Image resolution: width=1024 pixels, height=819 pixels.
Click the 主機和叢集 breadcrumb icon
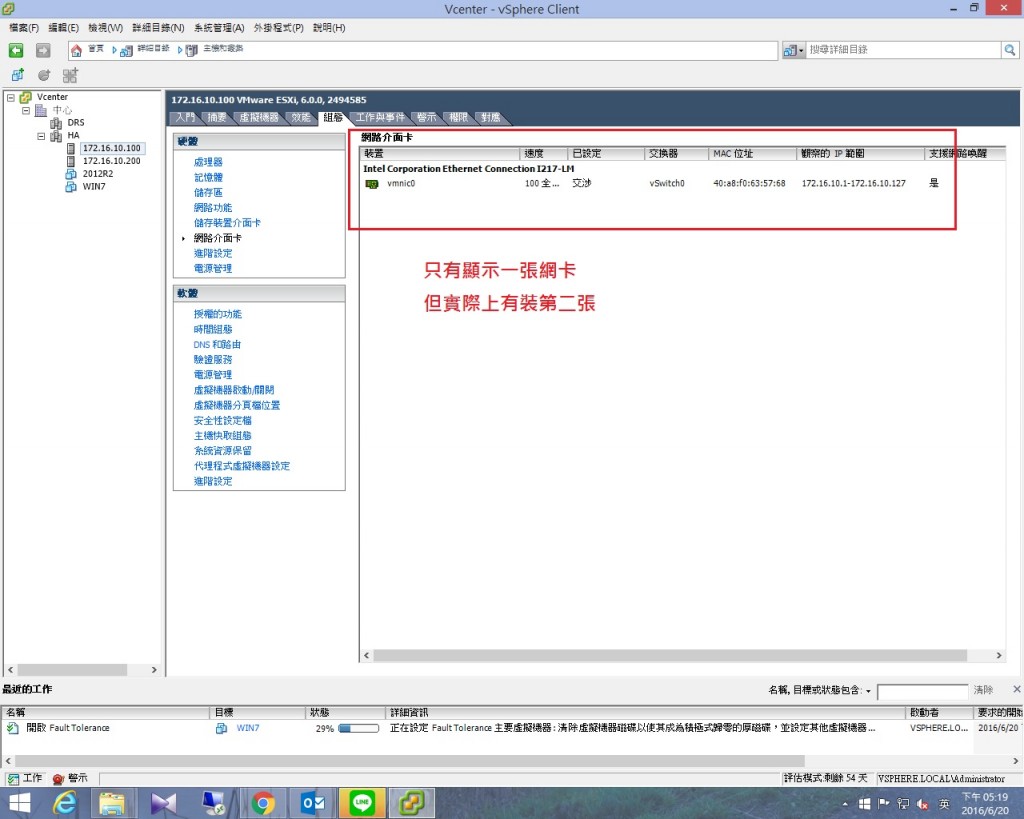tap(191, 50)
